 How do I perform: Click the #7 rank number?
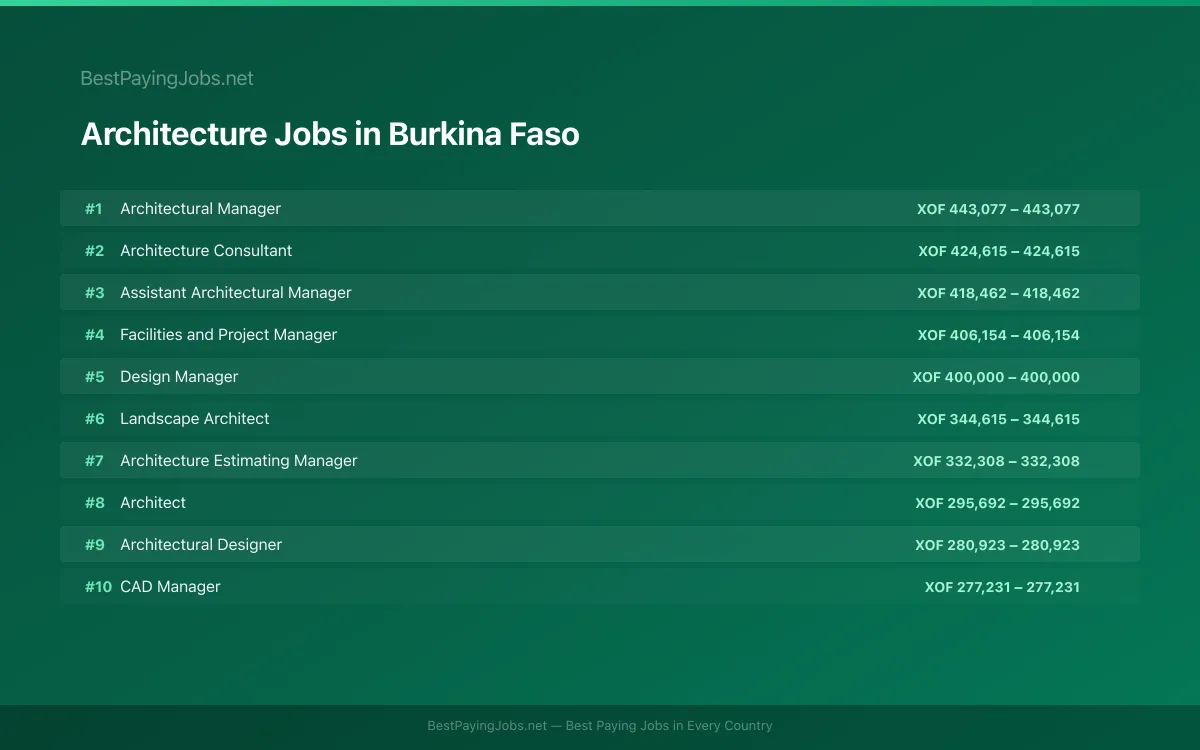[x=94, y=460]
